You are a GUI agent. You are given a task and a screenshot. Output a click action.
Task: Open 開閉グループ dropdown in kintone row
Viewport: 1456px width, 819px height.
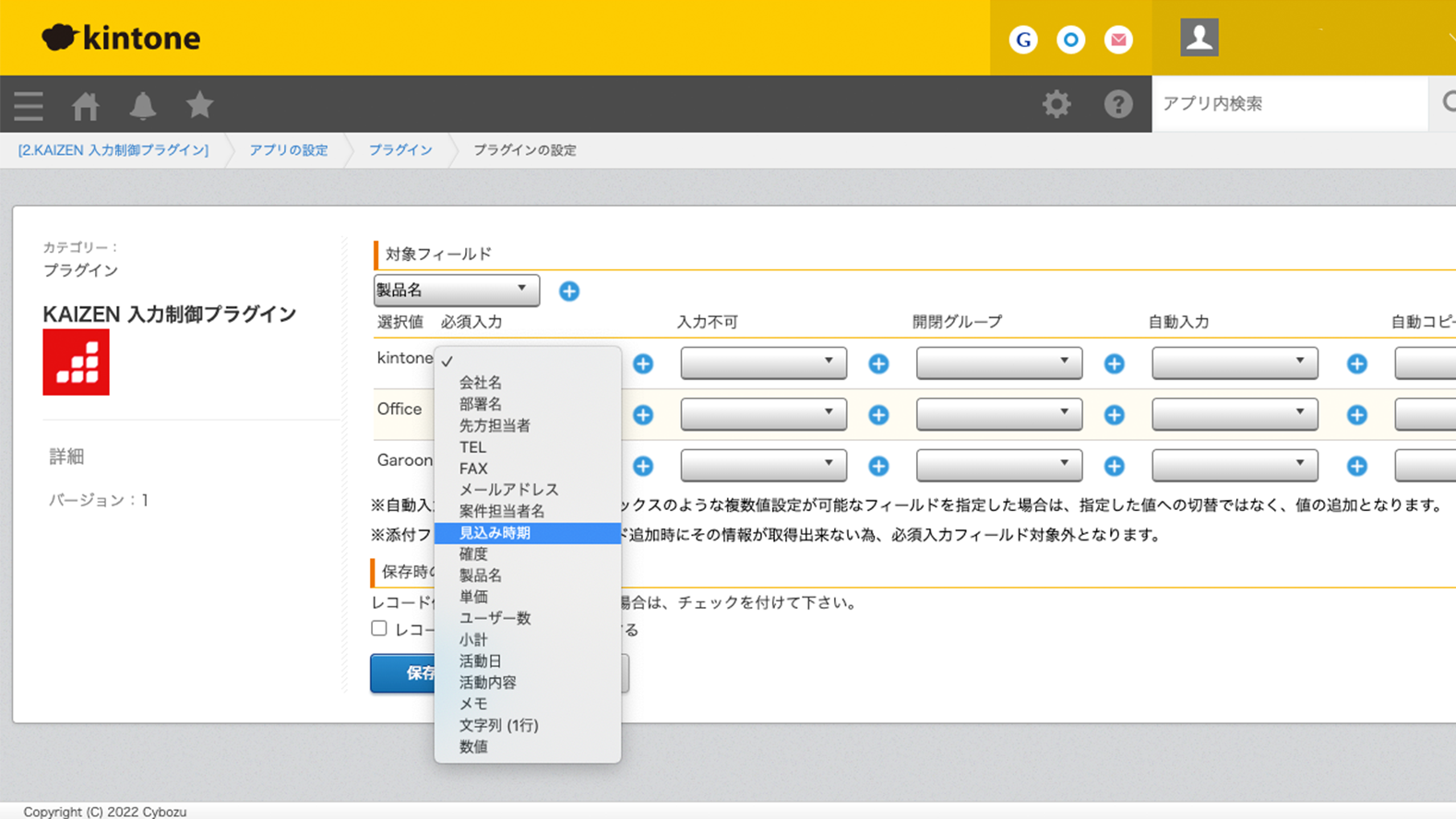tap(999, 362)
